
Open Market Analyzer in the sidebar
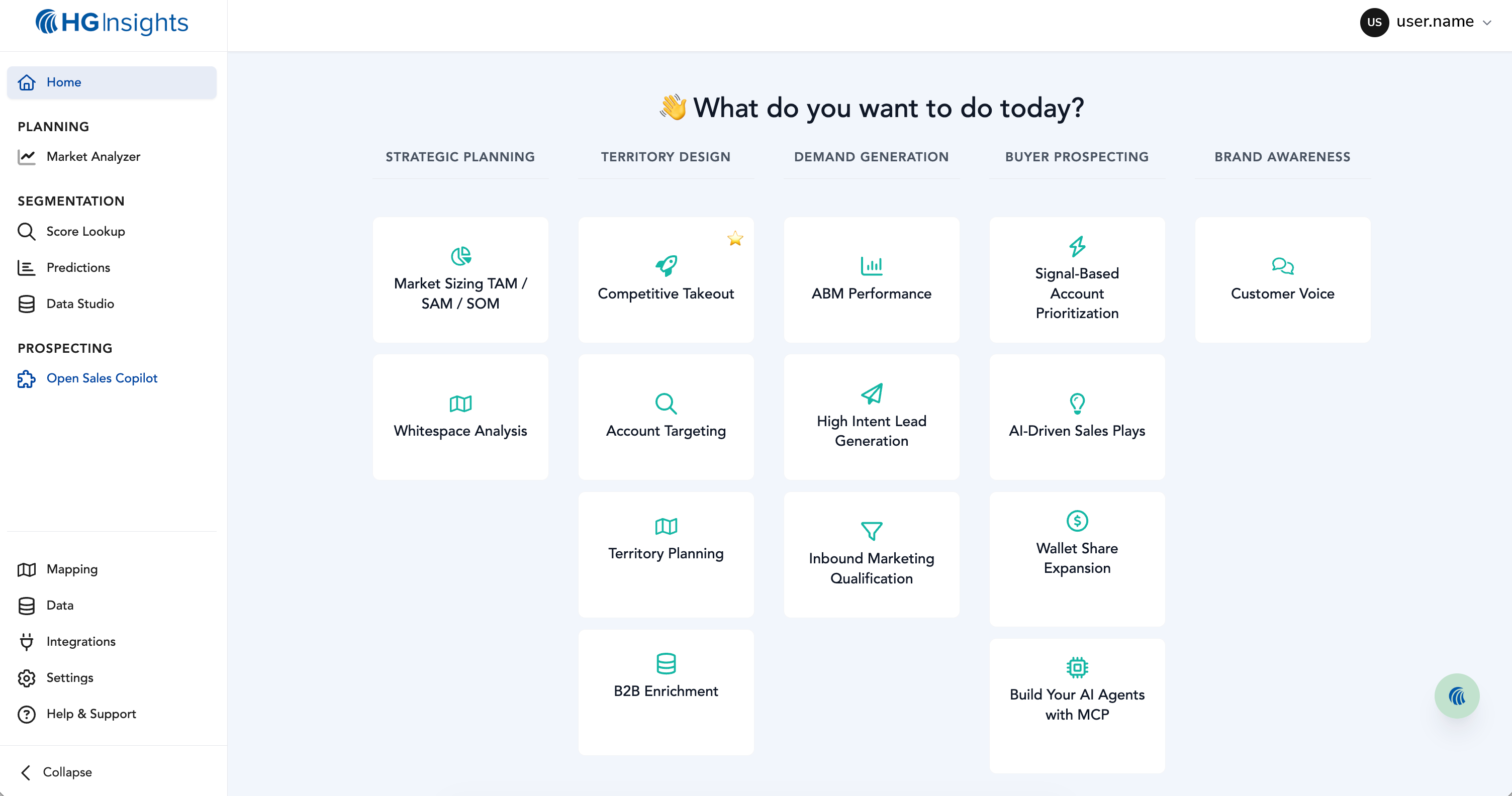click(92, 157)
